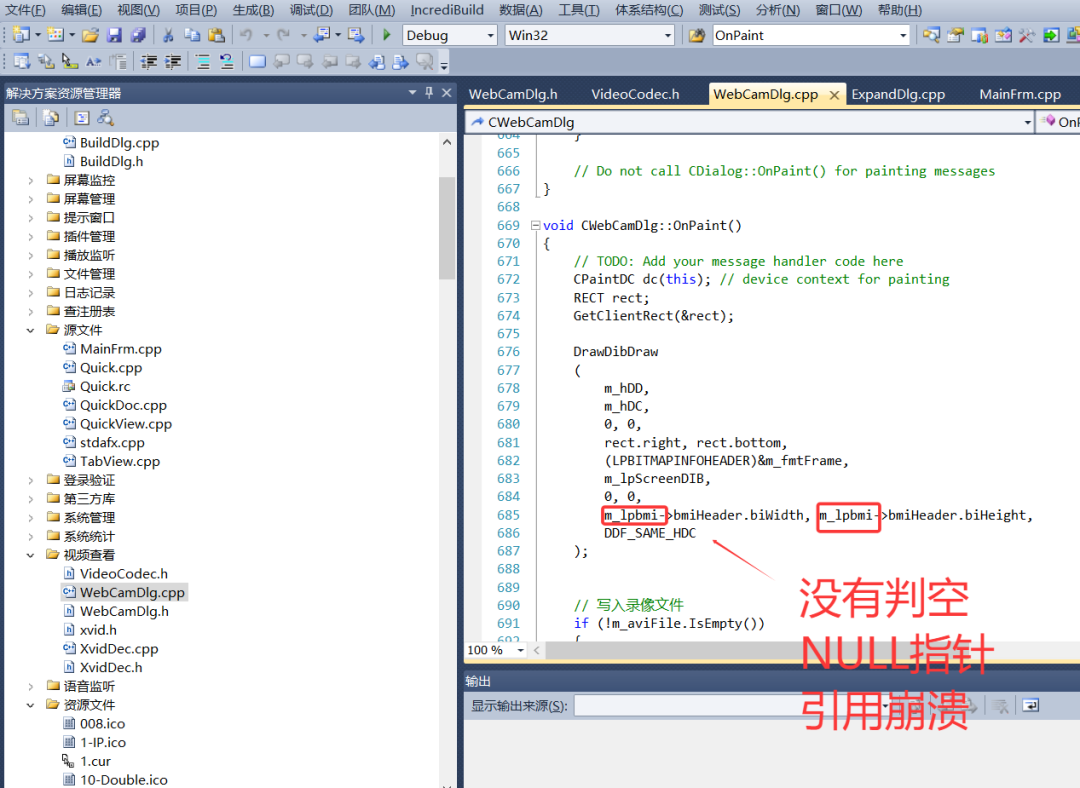Click the Open File folder icon

90,34
